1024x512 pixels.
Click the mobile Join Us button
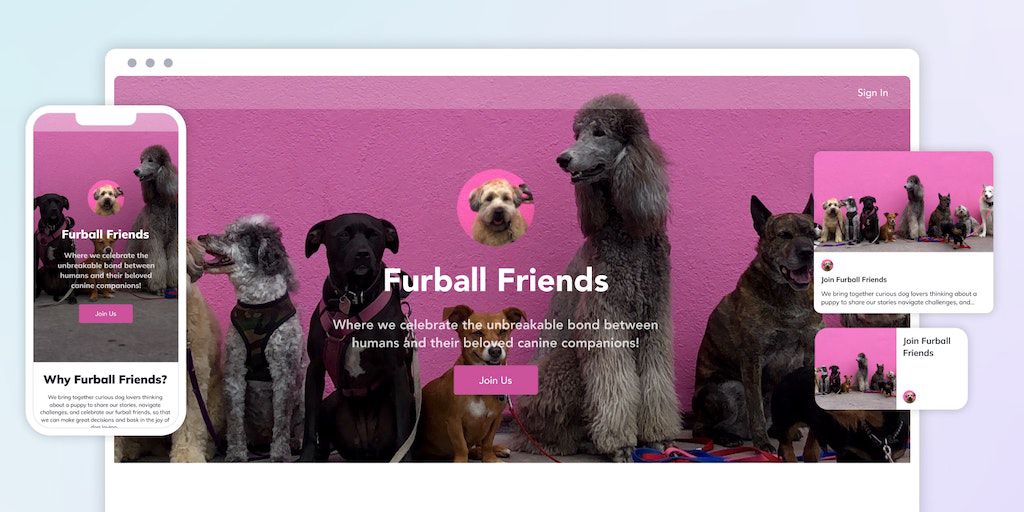point(106,313)
